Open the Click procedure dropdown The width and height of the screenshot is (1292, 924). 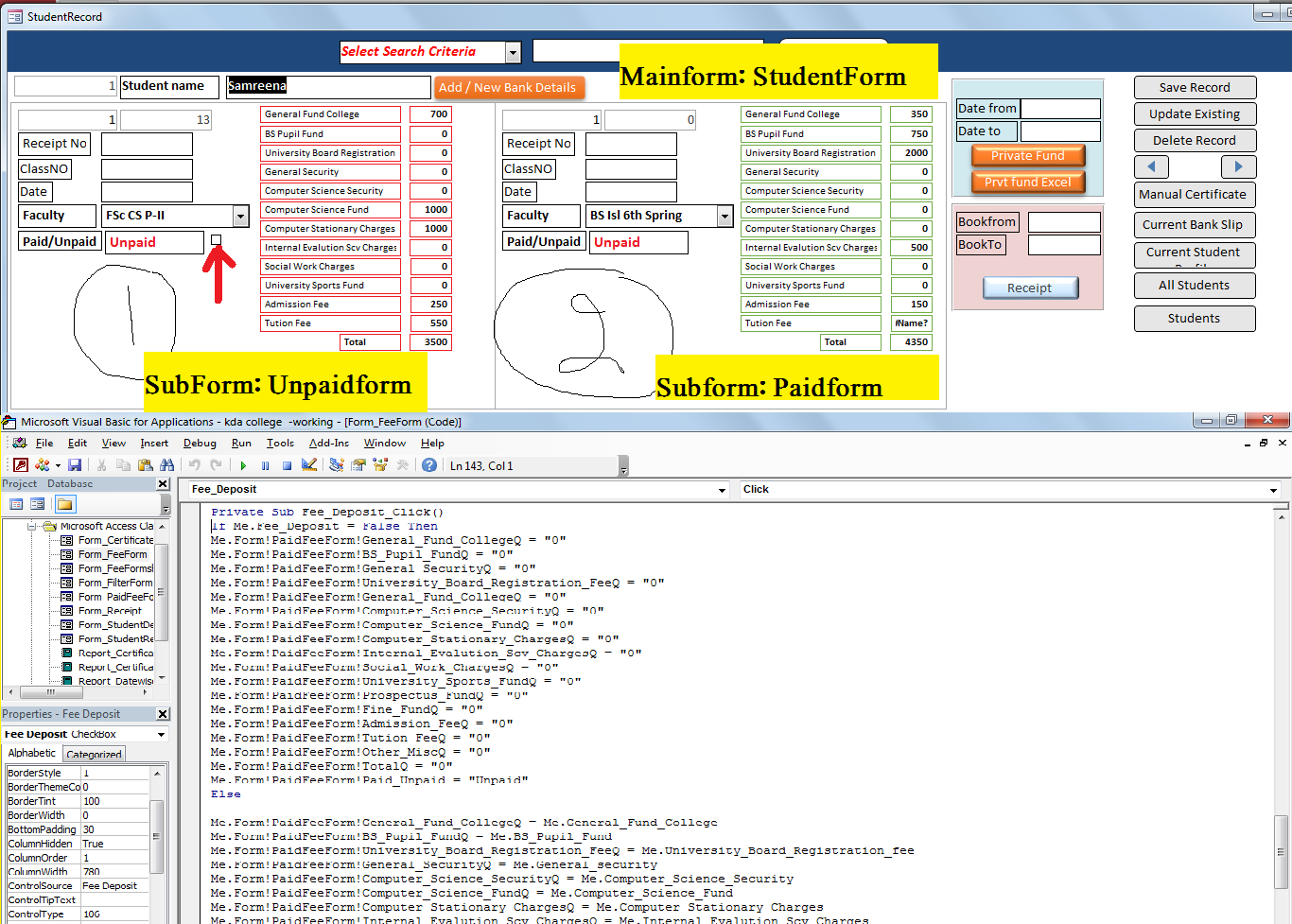pyautogui.click(x=1274, y=490)
